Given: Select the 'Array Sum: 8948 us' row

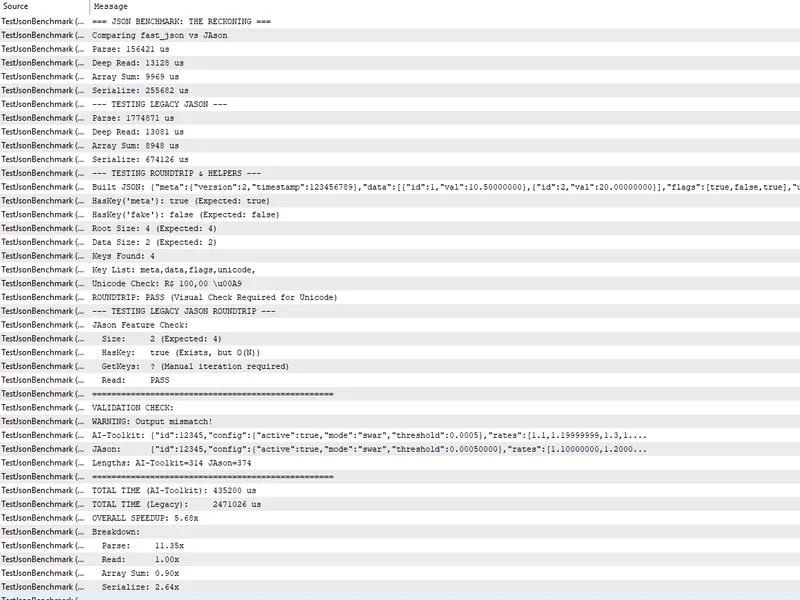Looking at the screenshot, I should coord(400,145).
